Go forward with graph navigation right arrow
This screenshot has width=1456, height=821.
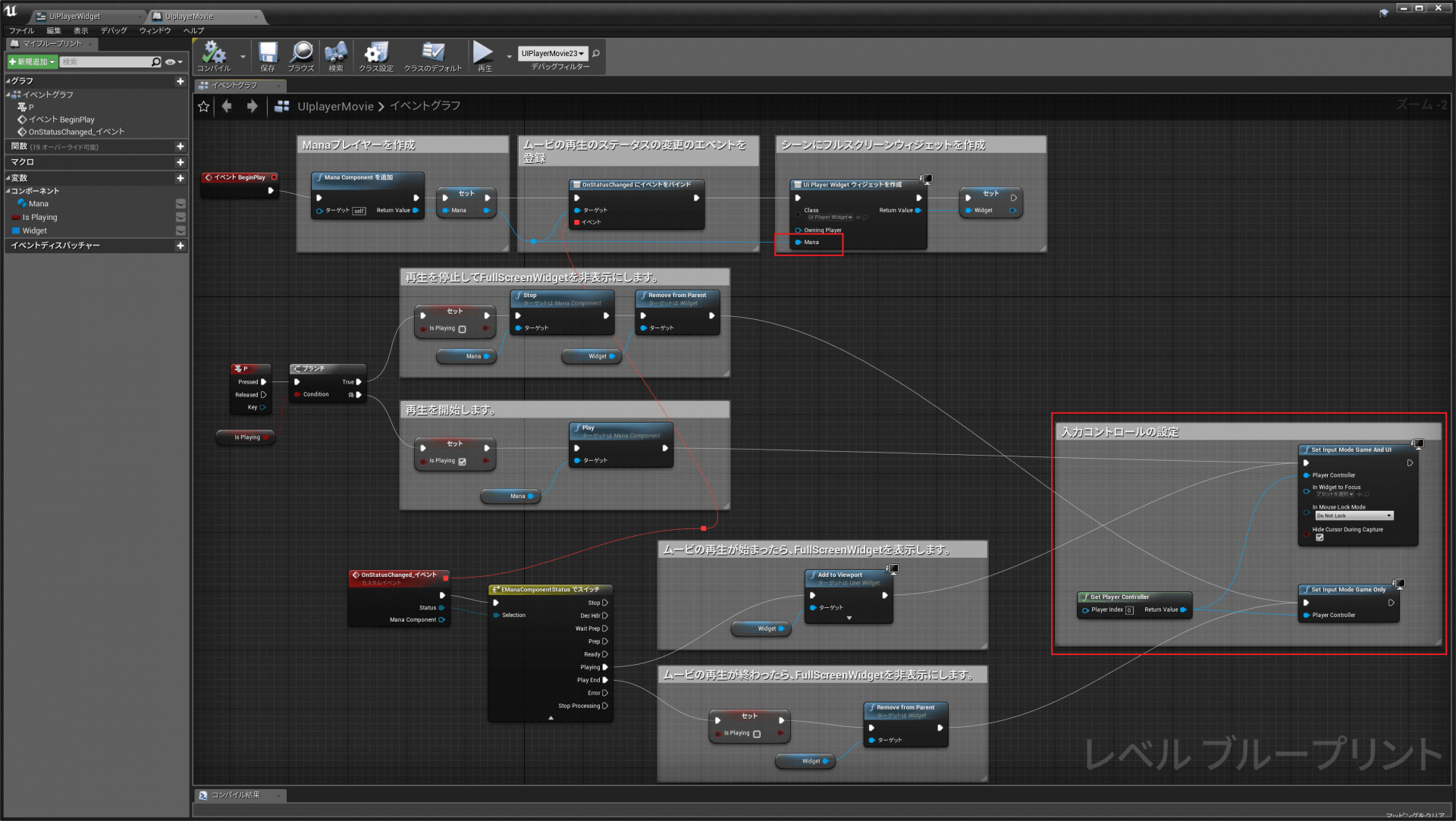(x=253, y=106)
